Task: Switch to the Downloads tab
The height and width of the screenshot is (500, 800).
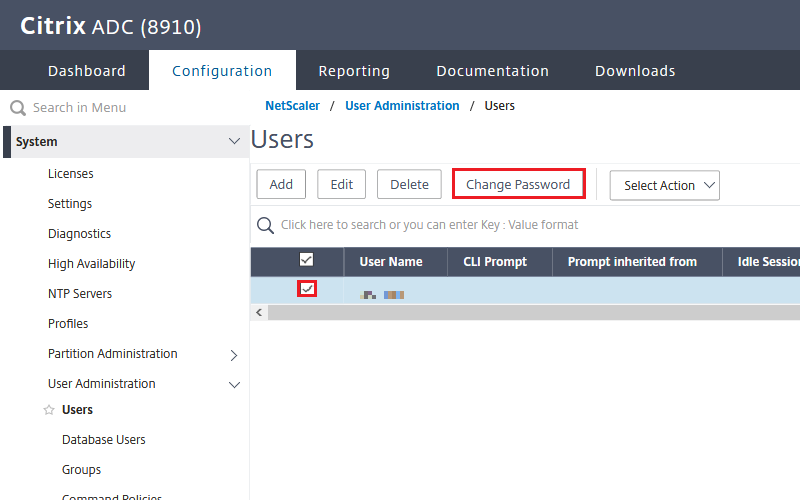Action: [x=635, y=70]
